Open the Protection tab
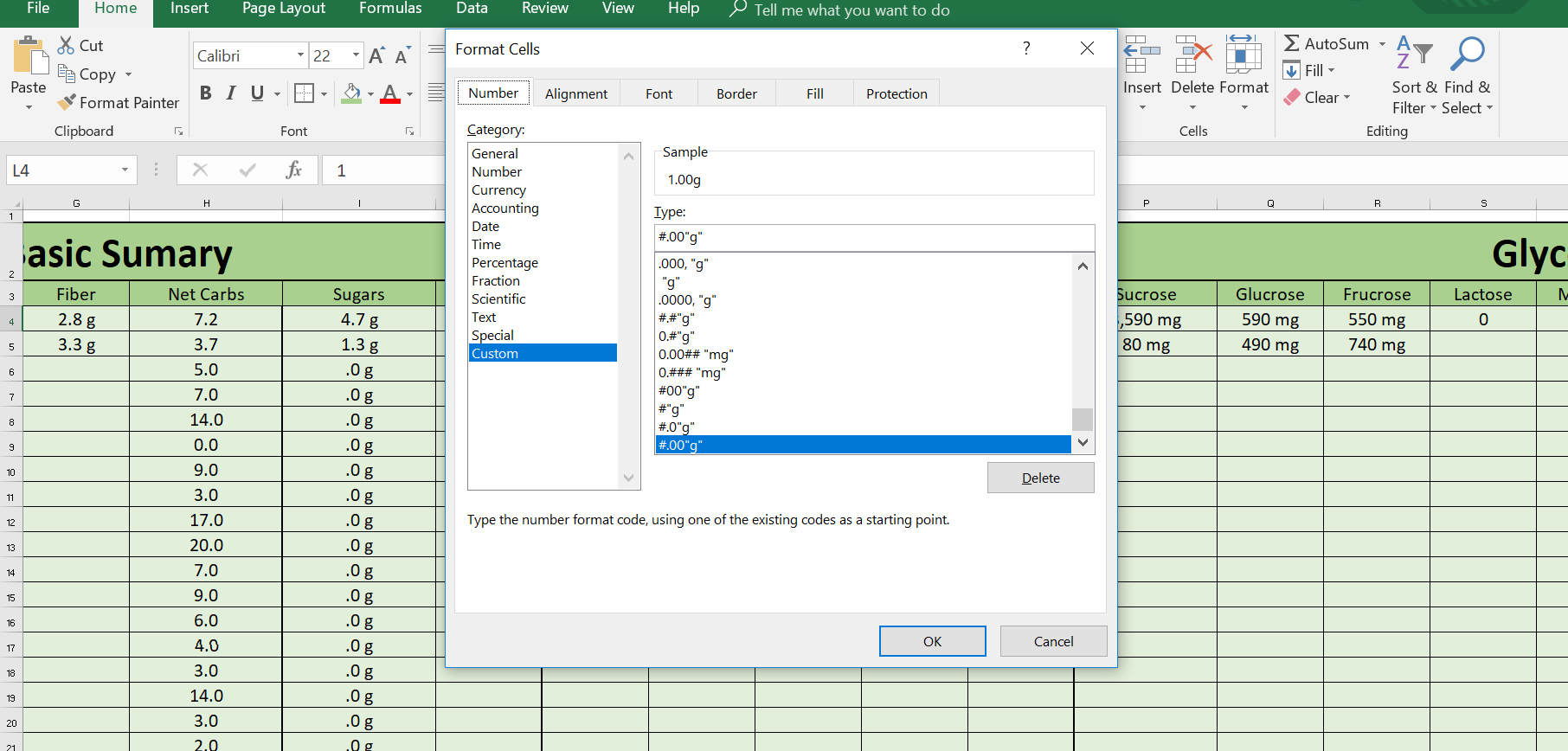The height and width of the screenshot is (751, 1568). (896, 93)
